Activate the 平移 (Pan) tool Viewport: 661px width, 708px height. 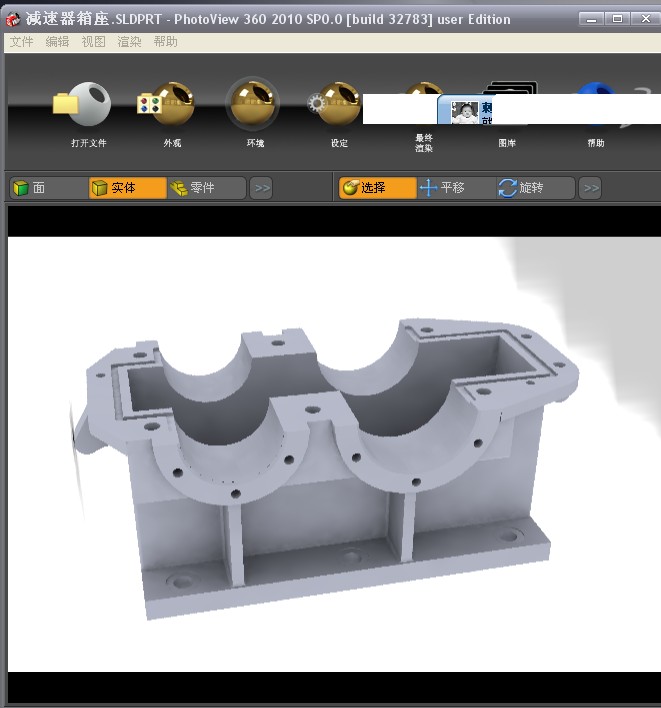[x=456, y=188]
